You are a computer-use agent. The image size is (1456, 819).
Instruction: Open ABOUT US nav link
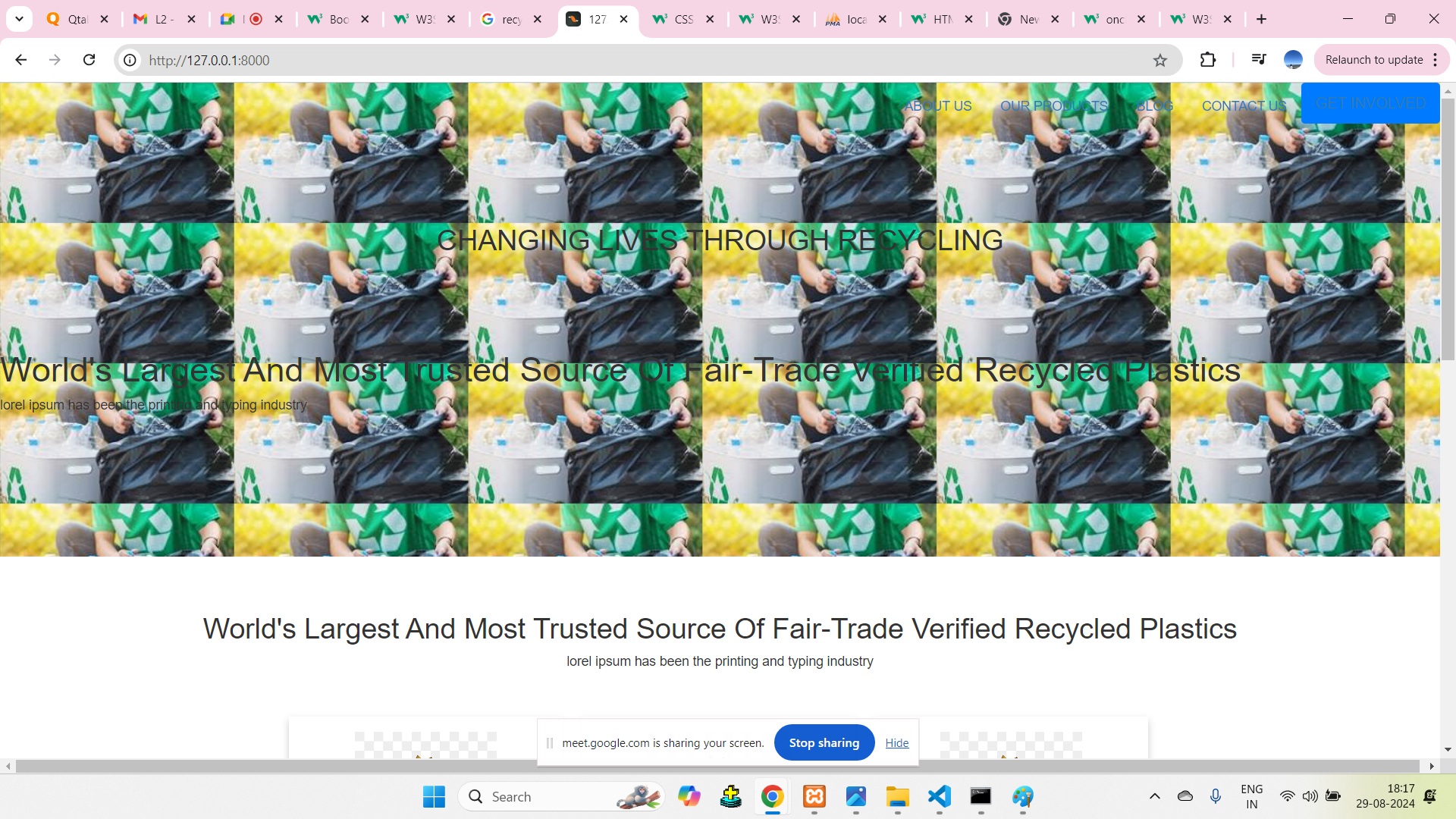pyautogui.click(x=937, y=106)
